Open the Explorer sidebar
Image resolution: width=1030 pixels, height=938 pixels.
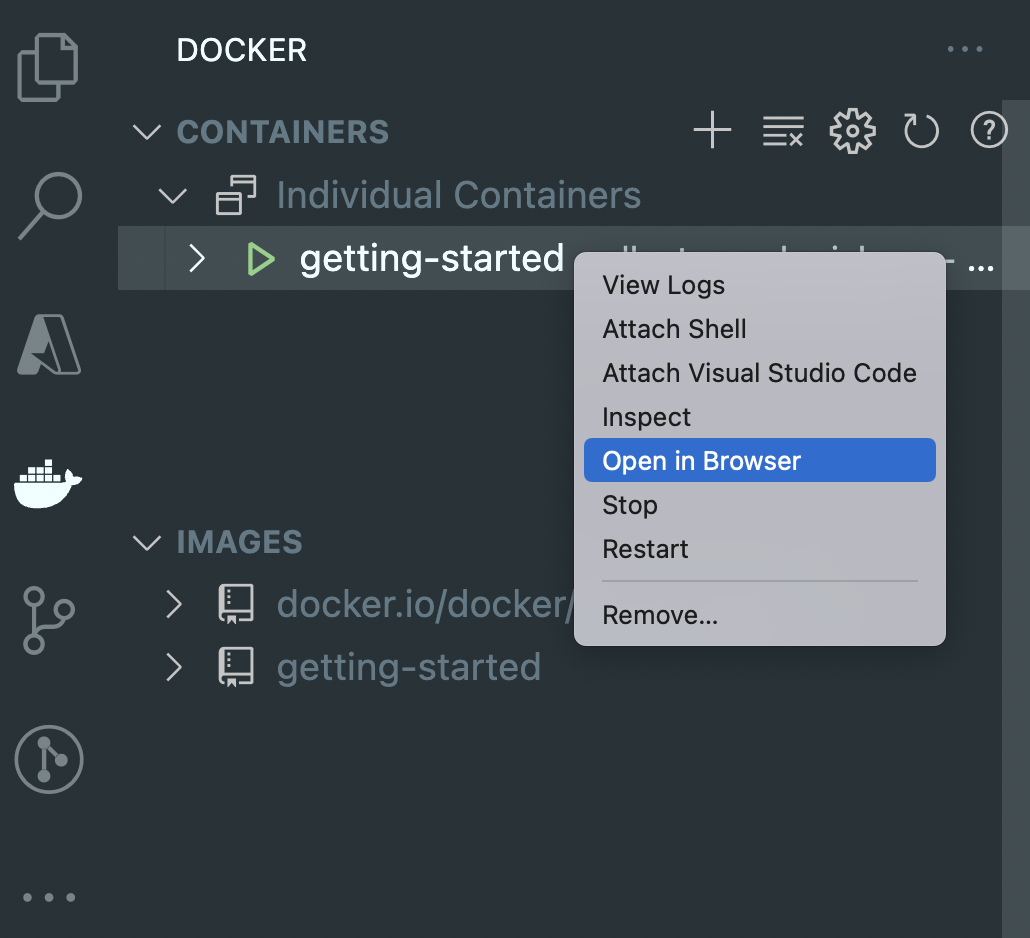47,66
